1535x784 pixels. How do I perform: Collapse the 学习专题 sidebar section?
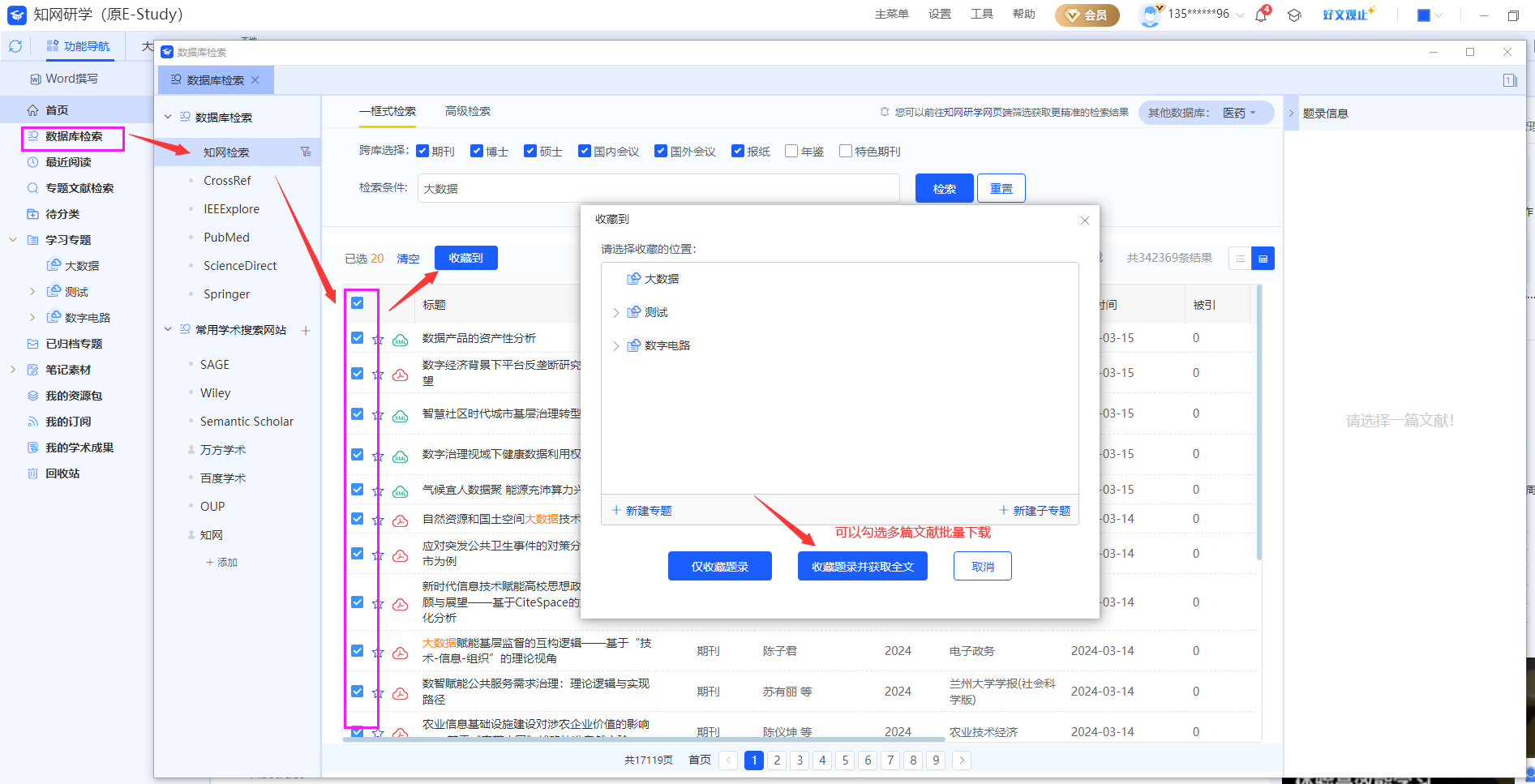pos(12,240)
